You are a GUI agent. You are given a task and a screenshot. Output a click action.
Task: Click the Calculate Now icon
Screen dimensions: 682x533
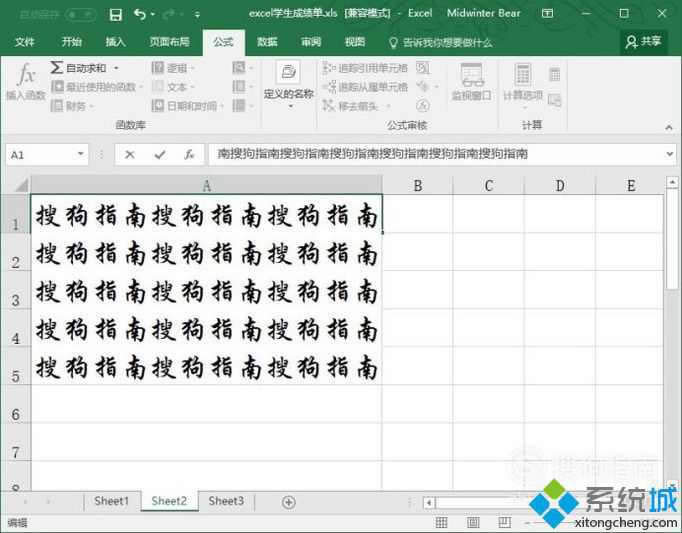555,75
